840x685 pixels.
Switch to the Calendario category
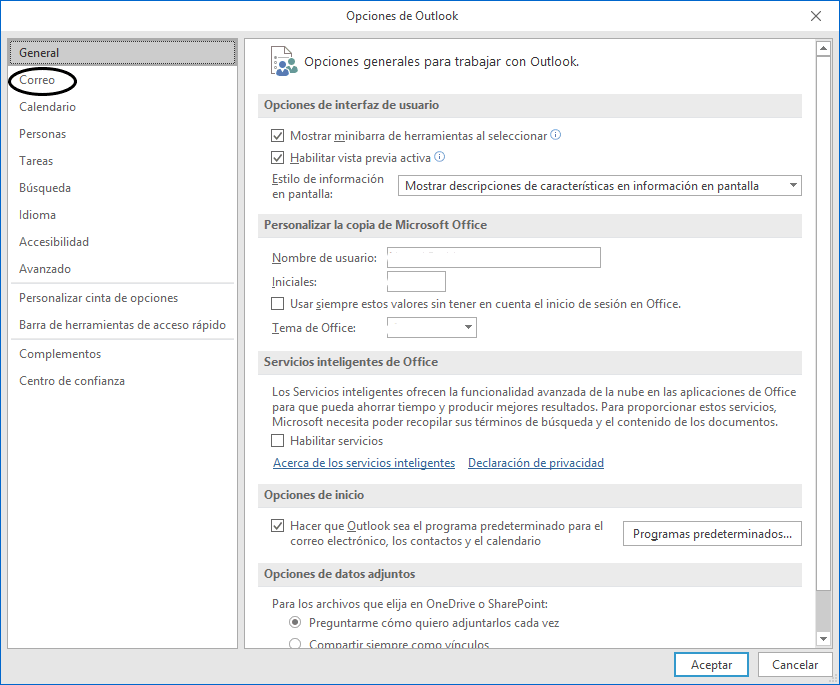point(47,107)
